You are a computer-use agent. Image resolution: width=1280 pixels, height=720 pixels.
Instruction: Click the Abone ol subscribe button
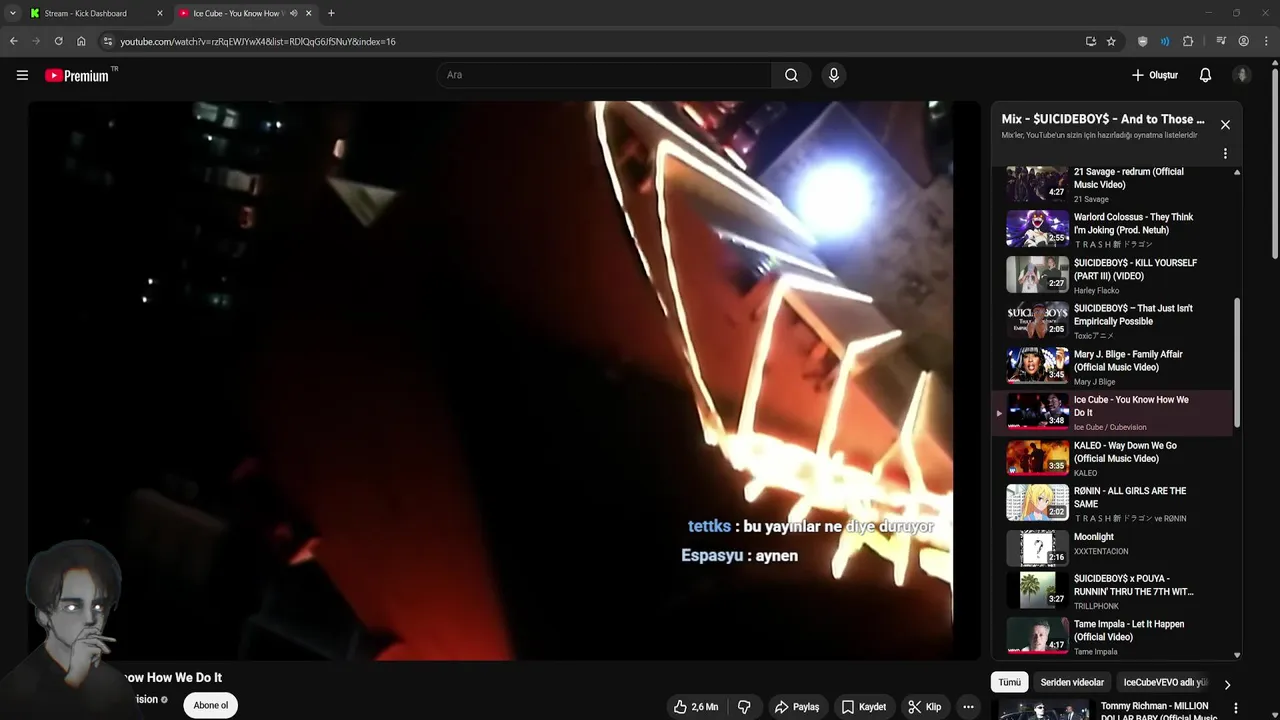coord(210,705)
